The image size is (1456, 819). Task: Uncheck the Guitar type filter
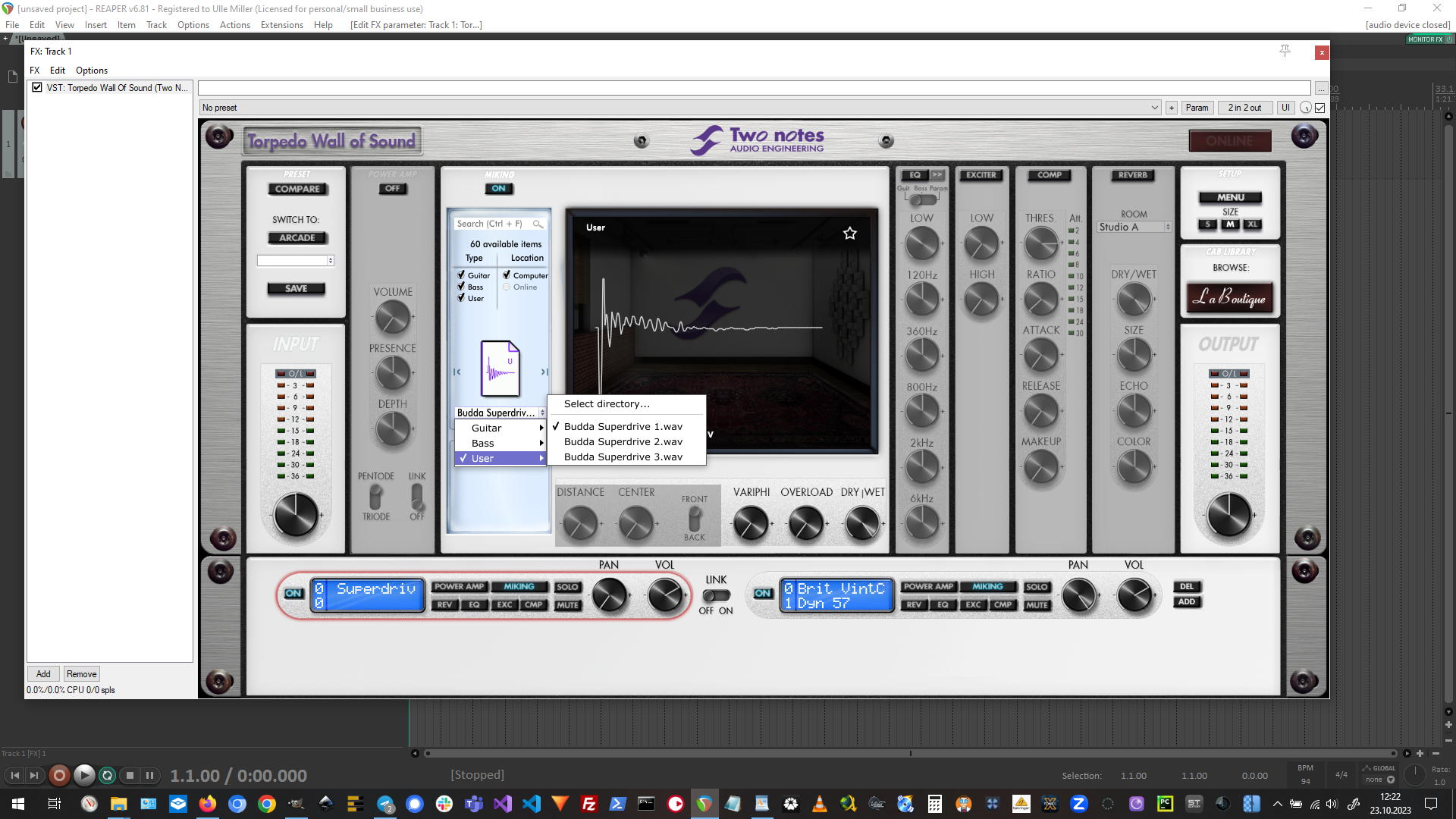tap(461, 275)
